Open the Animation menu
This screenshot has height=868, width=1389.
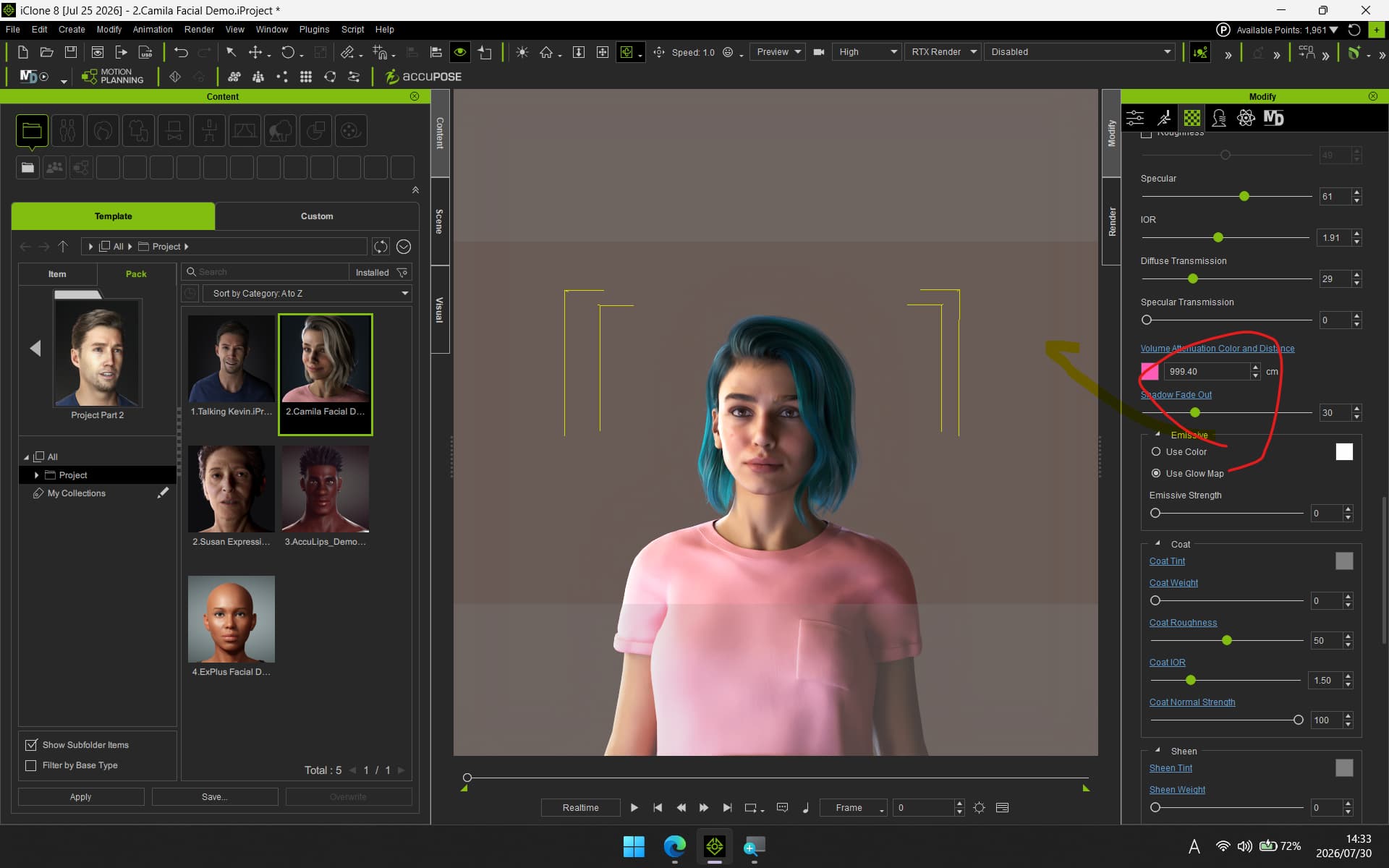pos(152,30)
